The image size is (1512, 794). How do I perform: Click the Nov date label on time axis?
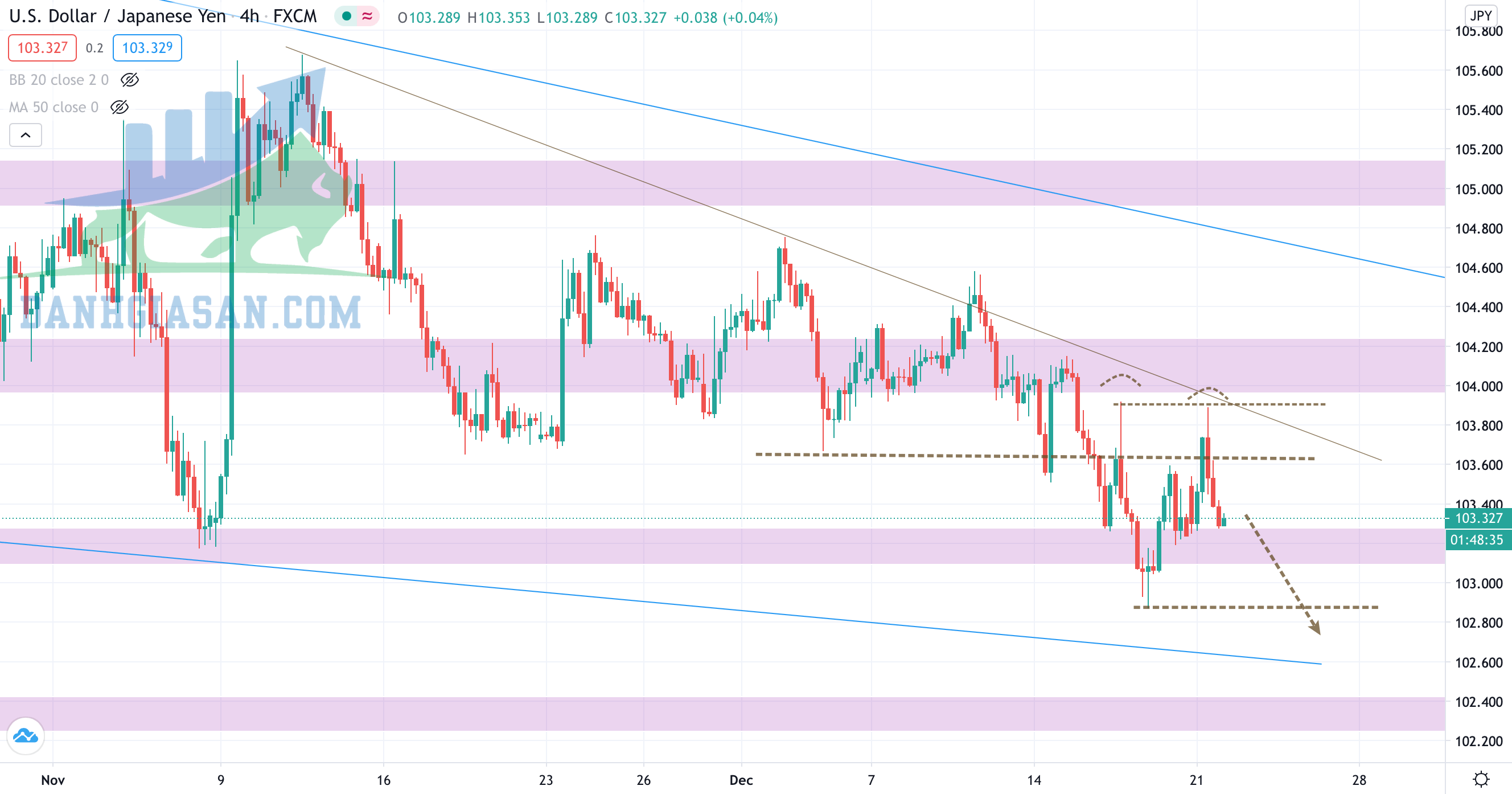click(53, 780)
